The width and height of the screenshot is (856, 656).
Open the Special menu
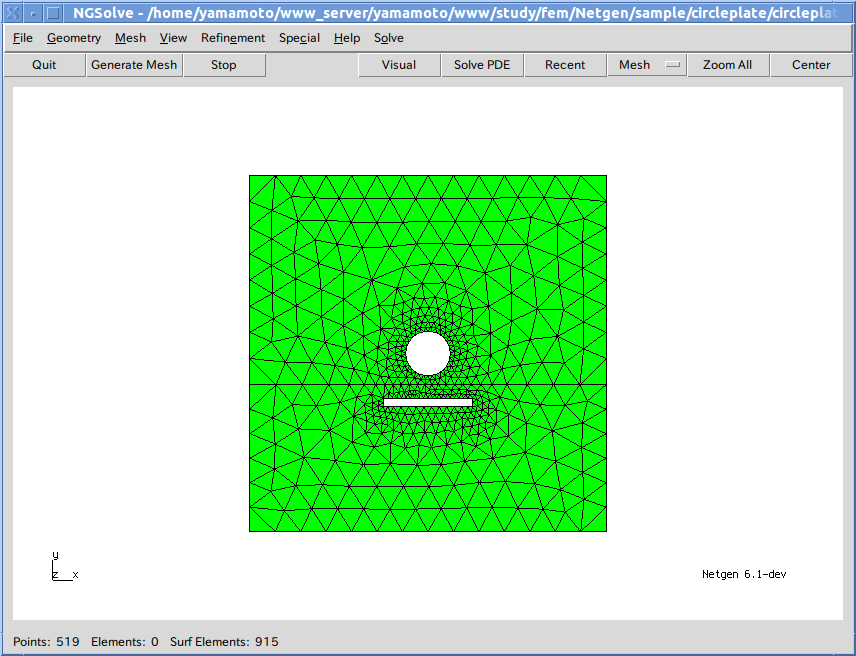(x=299, y=38)
